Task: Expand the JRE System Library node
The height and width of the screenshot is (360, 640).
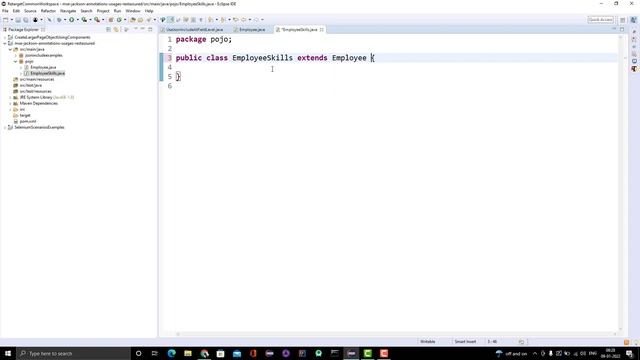Action: tap(10, 98)
